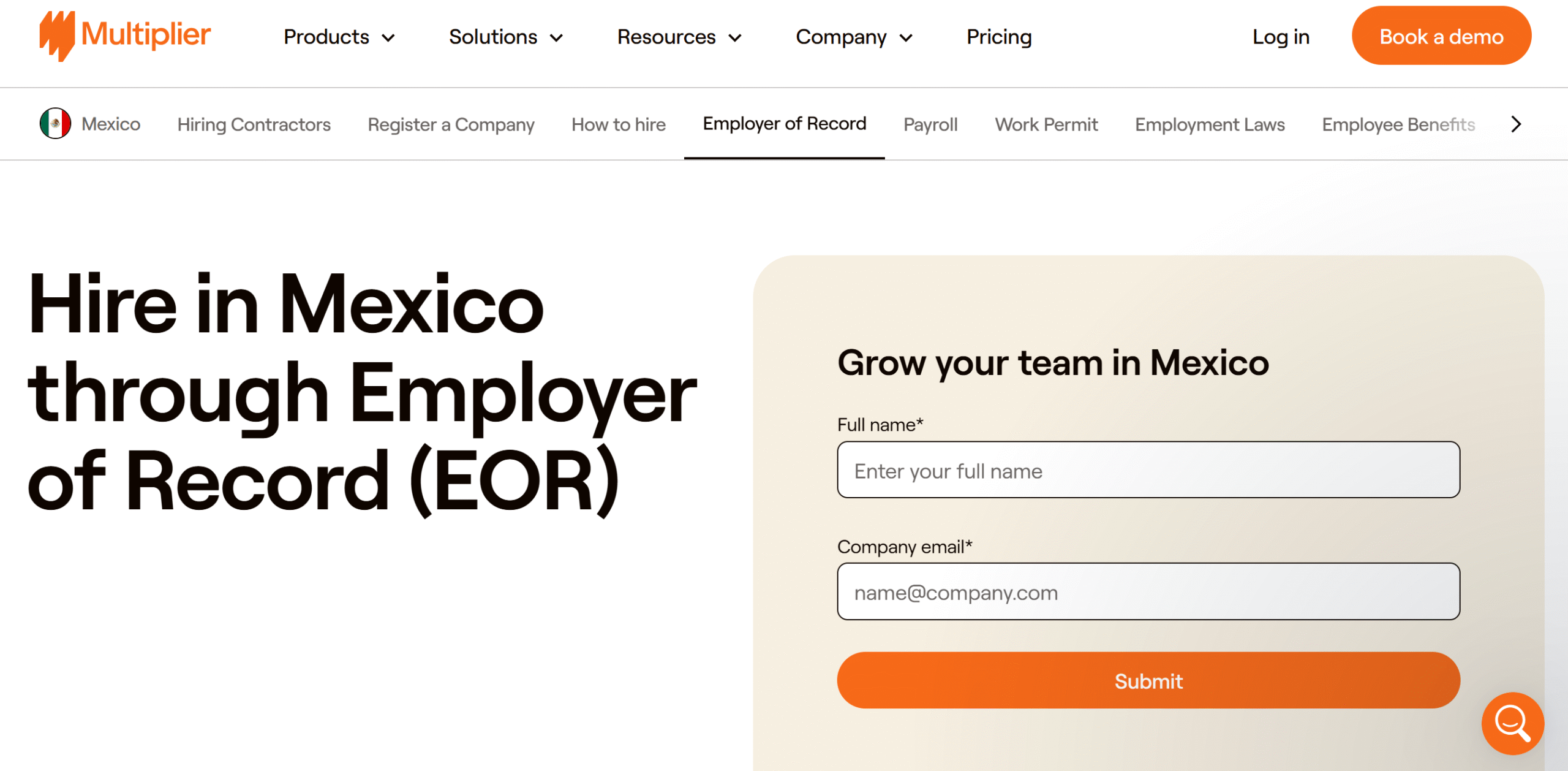The height and width of the screenshot is (771, 1568).
Task: Show more country tabs with right arrow
Action: (1516, 124)
